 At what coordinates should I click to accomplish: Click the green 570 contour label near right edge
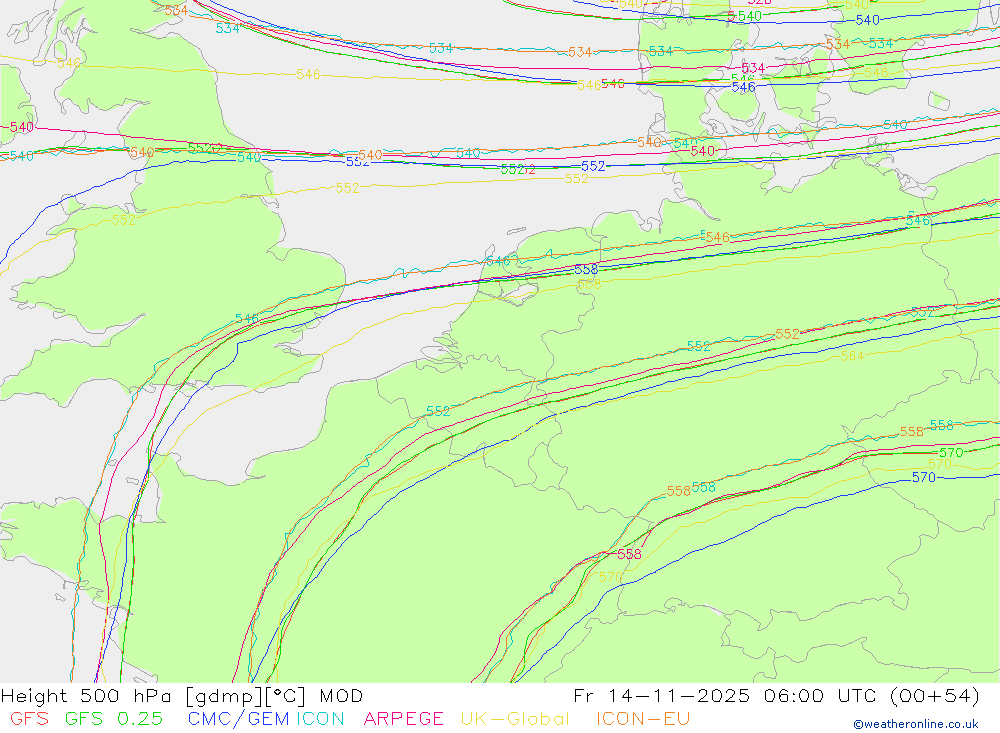point(951,452)
